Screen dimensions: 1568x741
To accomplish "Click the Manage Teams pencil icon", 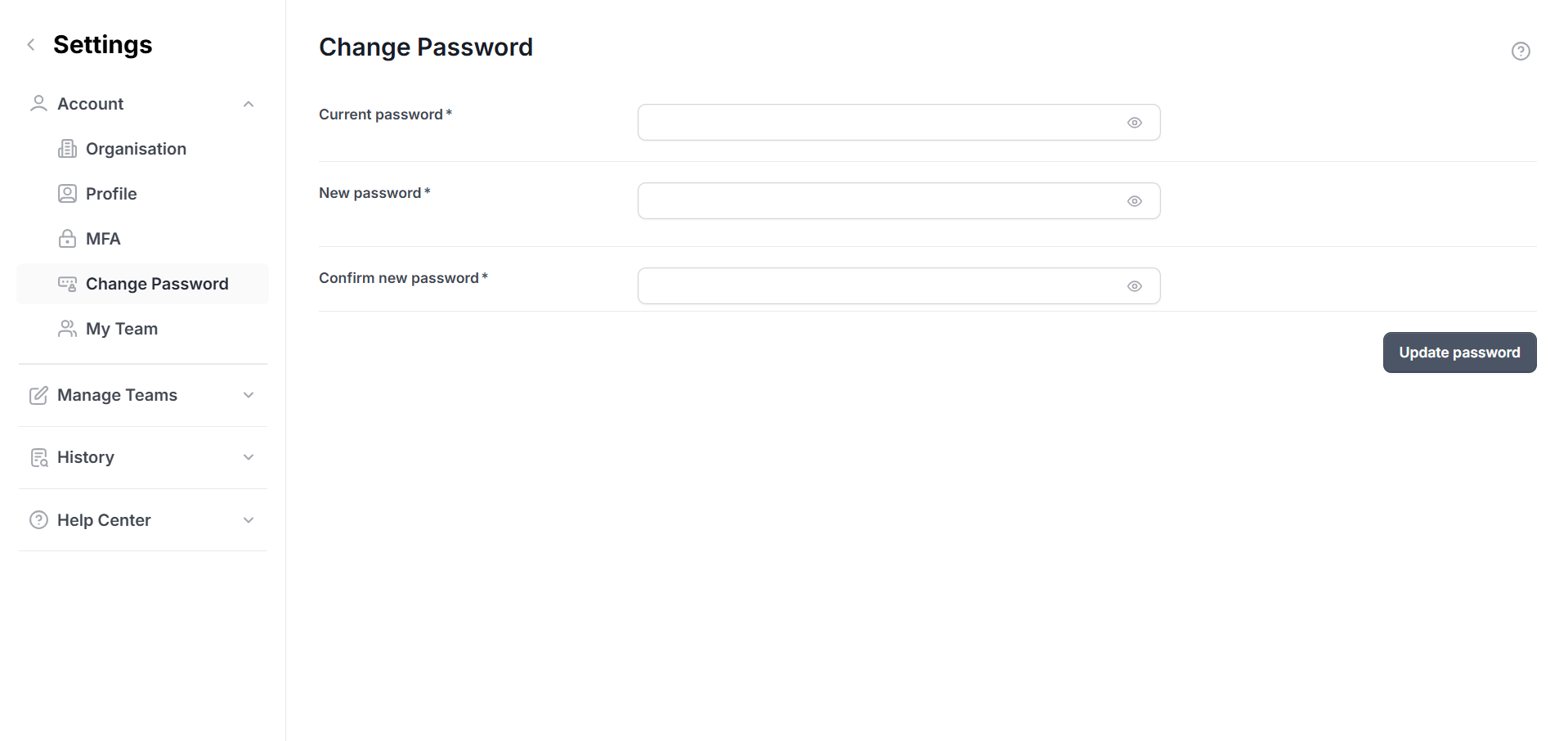I will (38, 396).
